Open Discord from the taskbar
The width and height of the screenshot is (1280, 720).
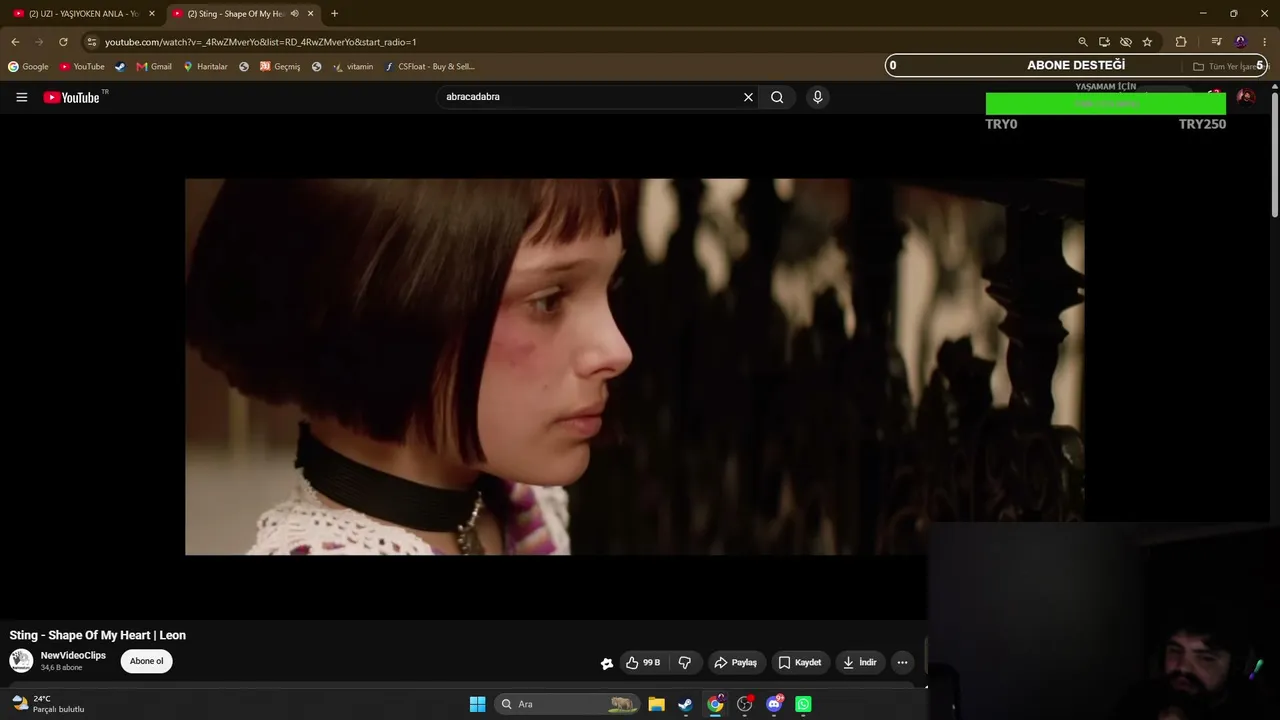click(x=774, y=704)
